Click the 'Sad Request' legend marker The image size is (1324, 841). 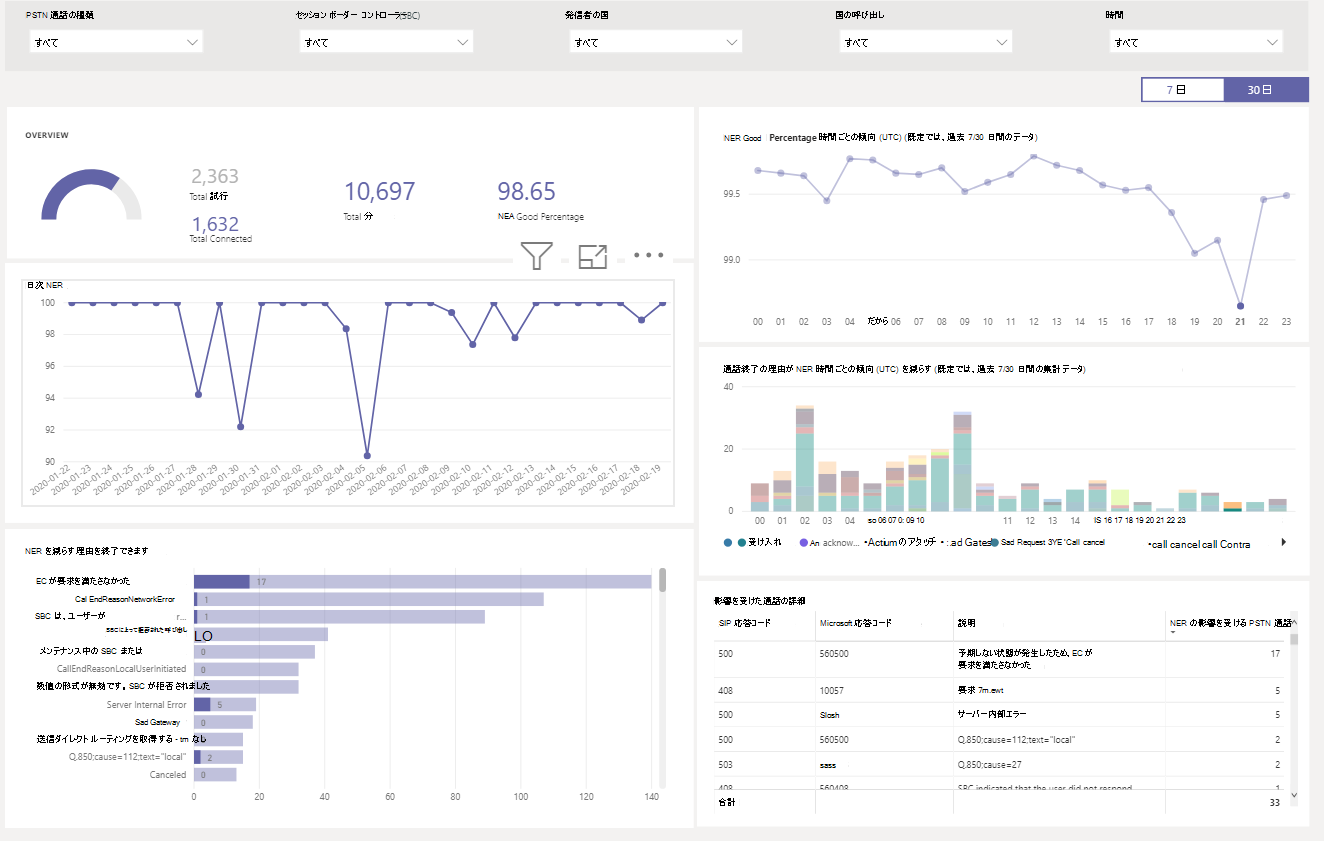(993, 542)
